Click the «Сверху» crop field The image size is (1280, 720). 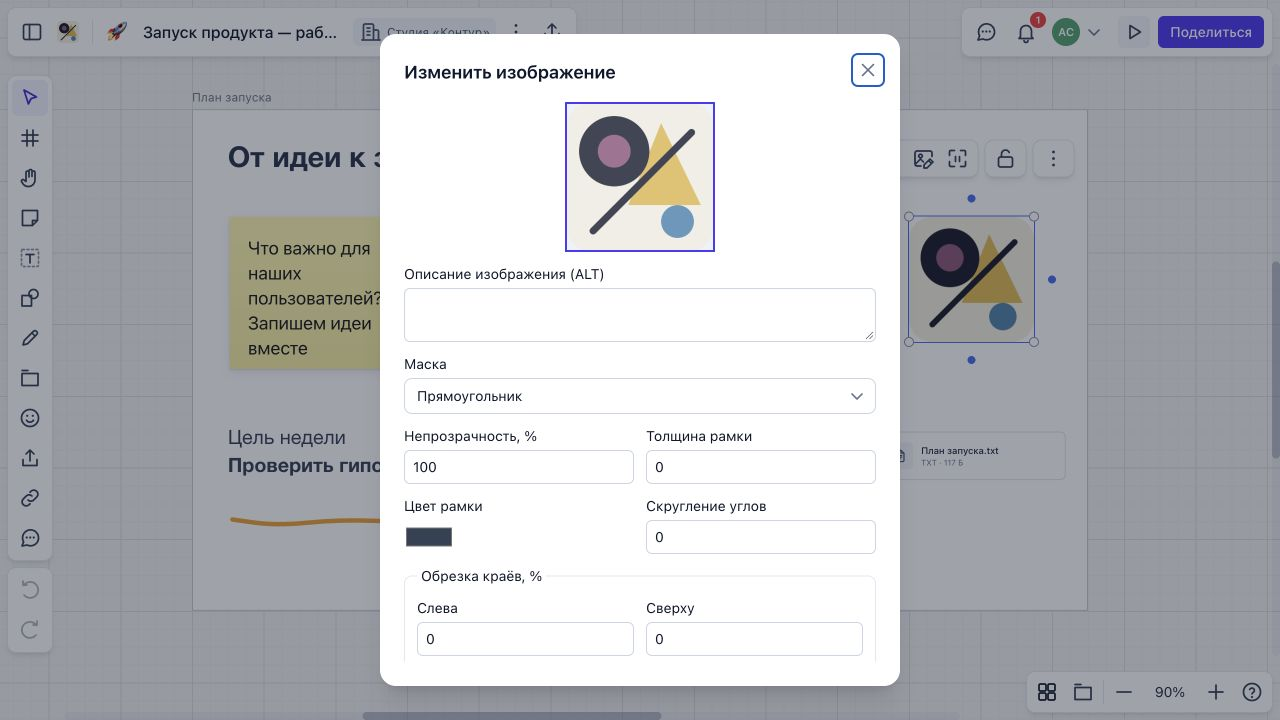click(x=754, y=639)
